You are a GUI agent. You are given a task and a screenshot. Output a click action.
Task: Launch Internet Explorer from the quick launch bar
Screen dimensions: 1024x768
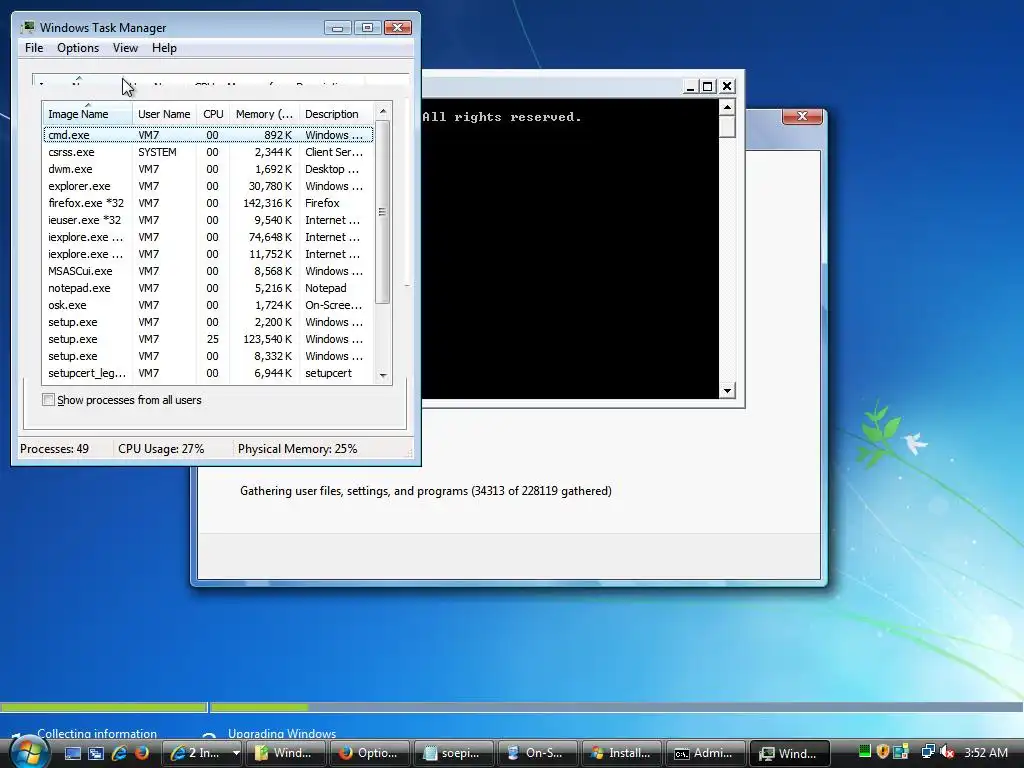point(119,753)
